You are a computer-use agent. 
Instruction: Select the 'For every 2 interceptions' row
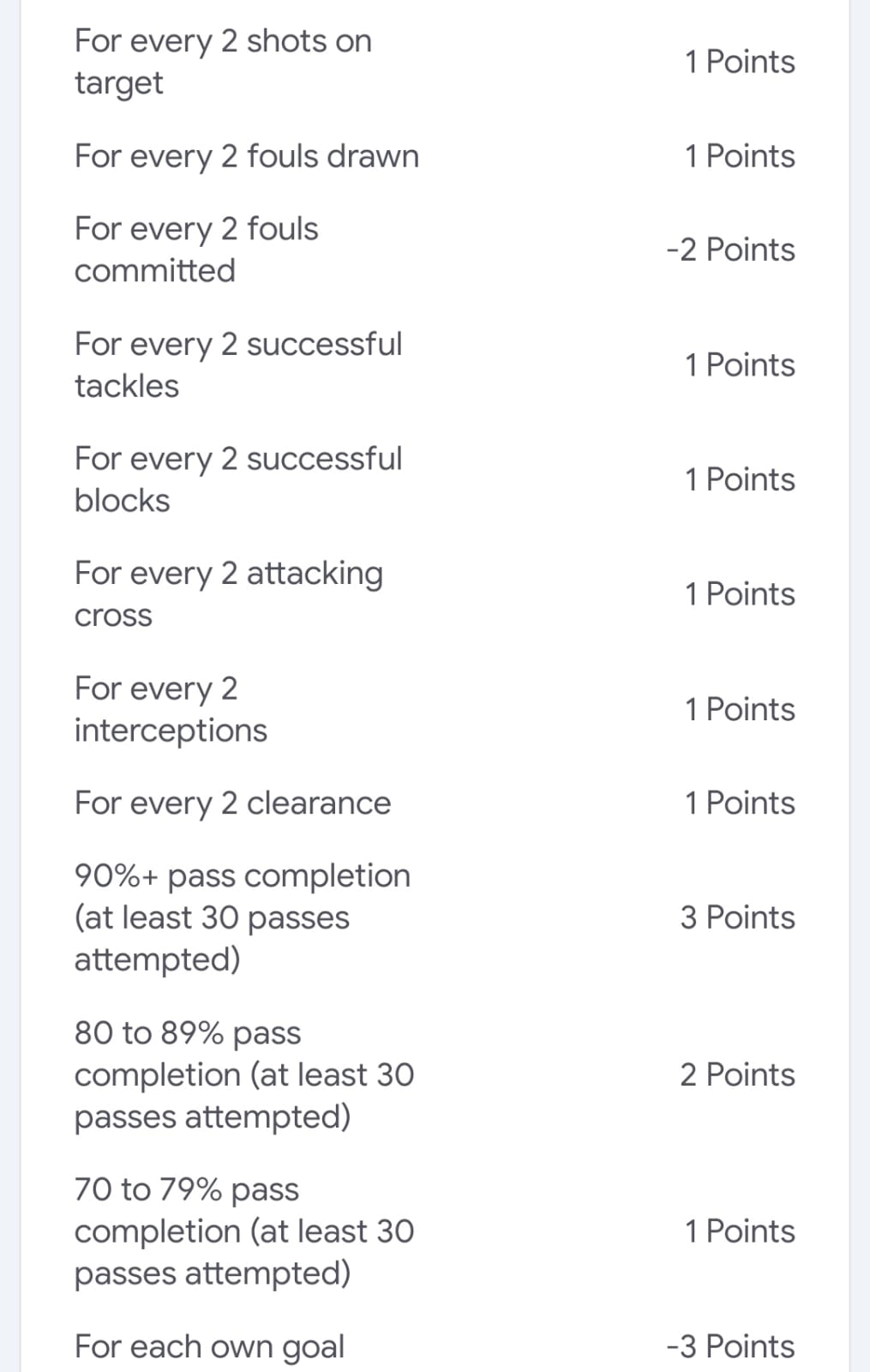[x=171, y=709]
